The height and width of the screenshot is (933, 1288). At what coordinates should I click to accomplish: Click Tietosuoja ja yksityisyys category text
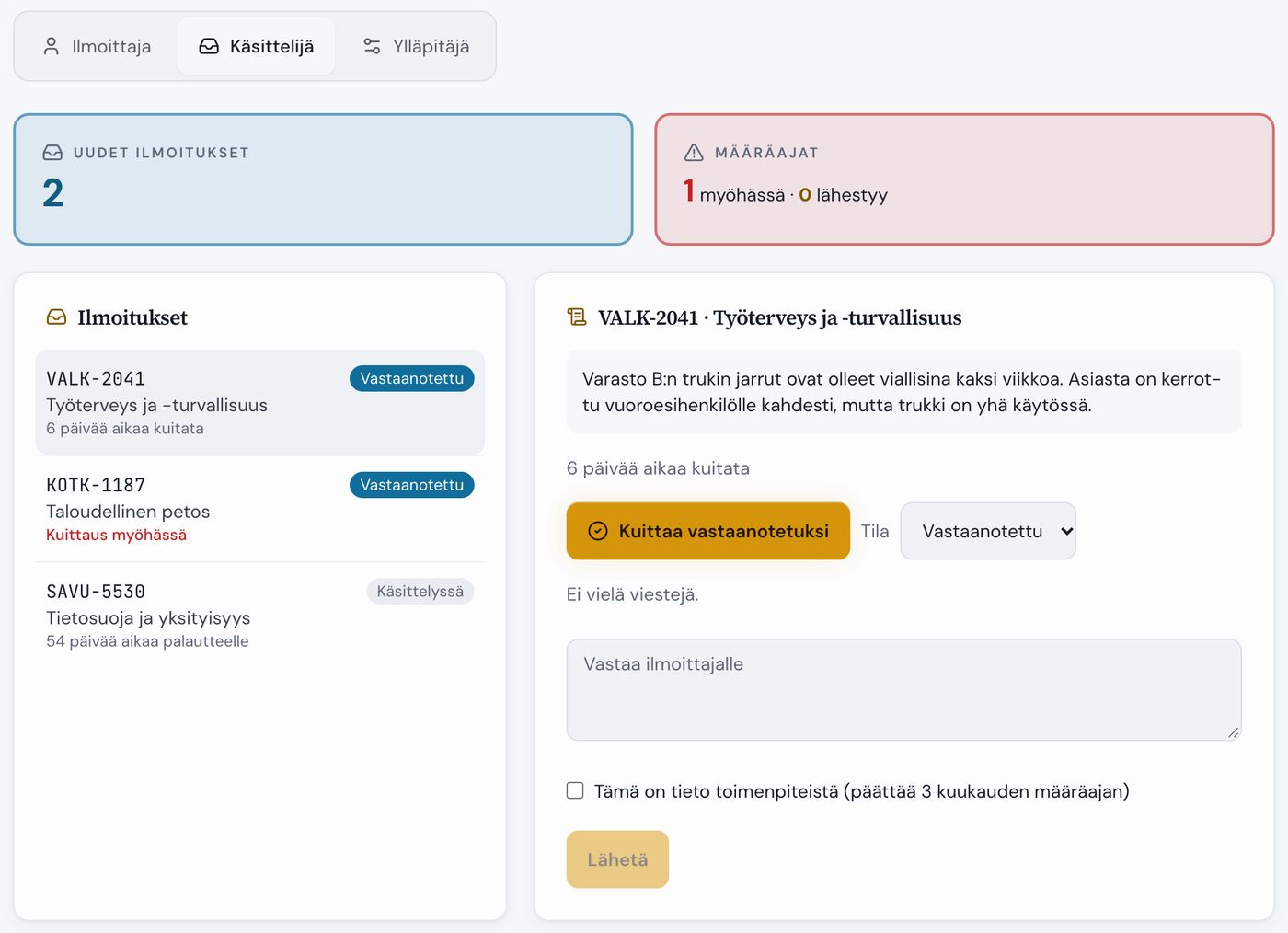pyautogui.click(x=148, y=618)
